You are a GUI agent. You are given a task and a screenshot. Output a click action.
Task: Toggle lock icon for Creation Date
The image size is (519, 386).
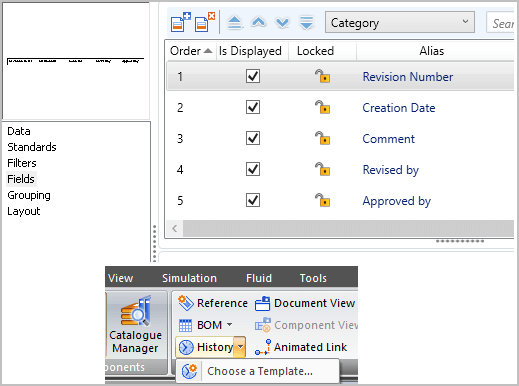pos(322,107)
